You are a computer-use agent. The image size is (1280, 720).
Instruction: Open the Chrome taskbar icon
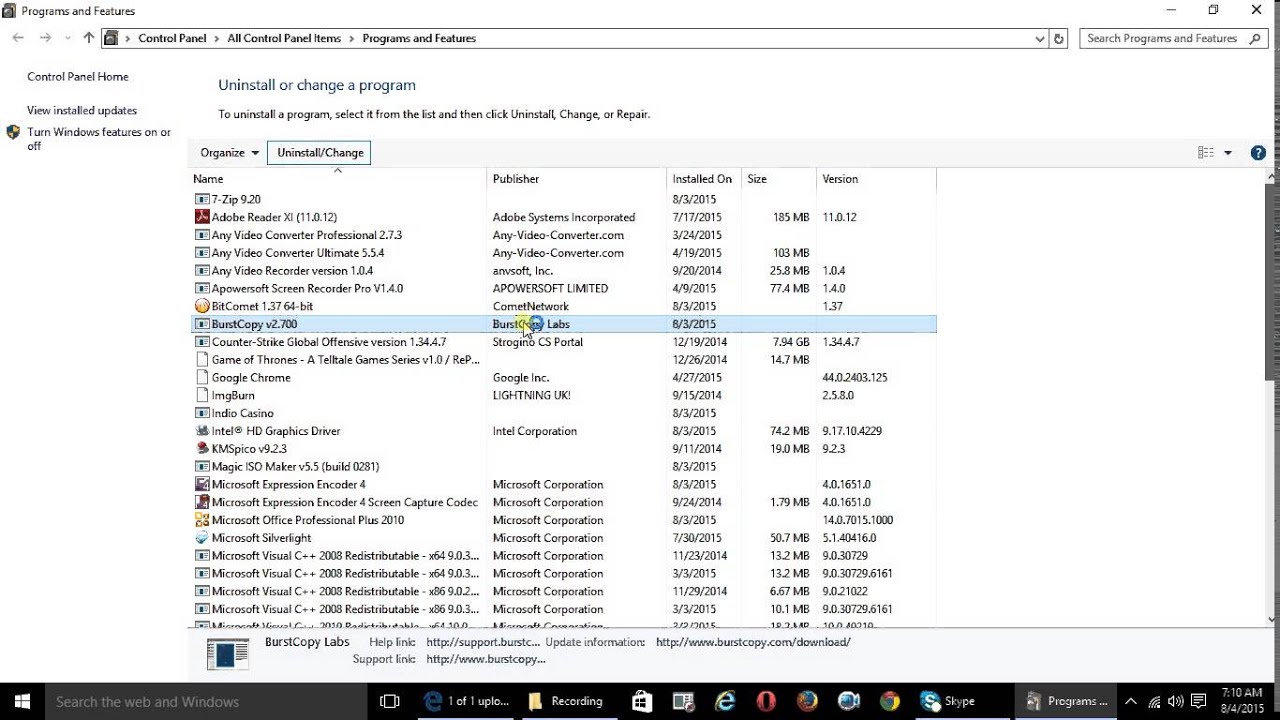tap(889, 701)
